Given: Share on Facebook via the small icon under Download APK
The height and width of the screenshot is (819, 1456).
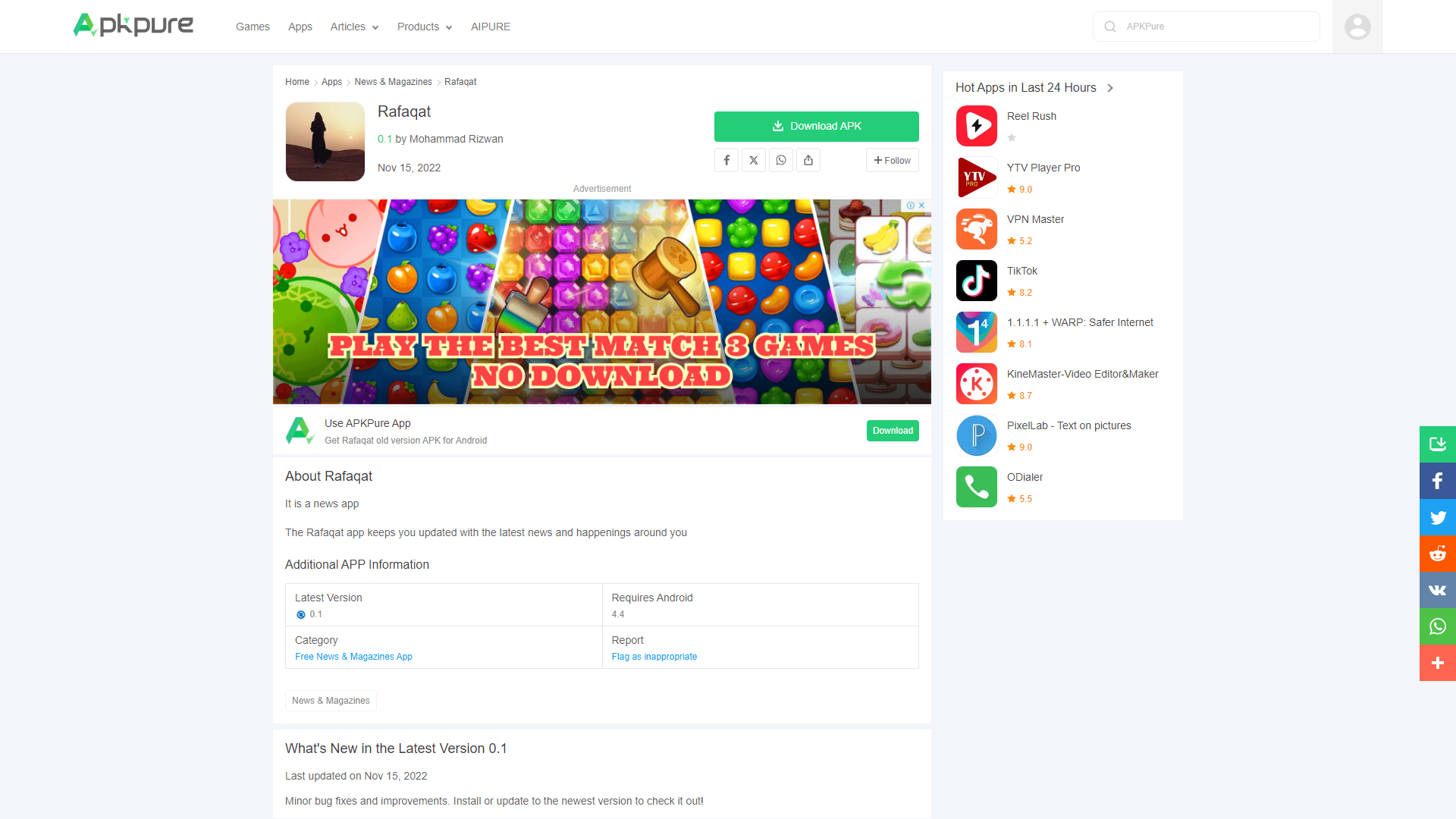Looking at the screenshot, I should [x=726, y=160].
